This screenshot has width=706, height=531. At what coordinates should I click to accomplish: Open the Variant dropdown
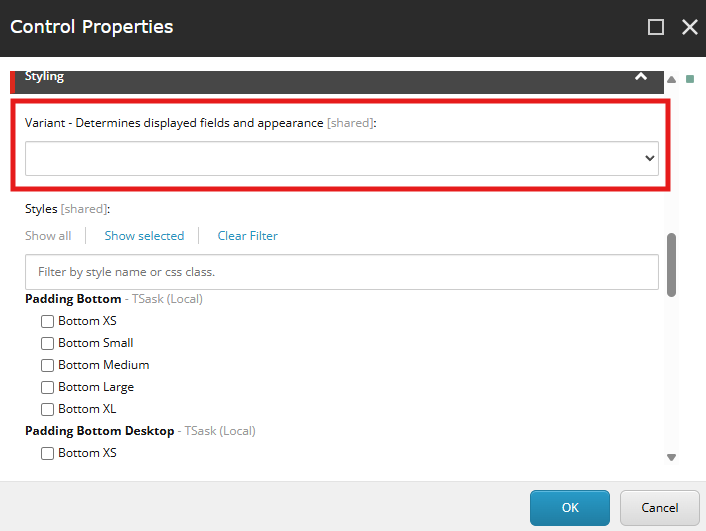(342, 158)
